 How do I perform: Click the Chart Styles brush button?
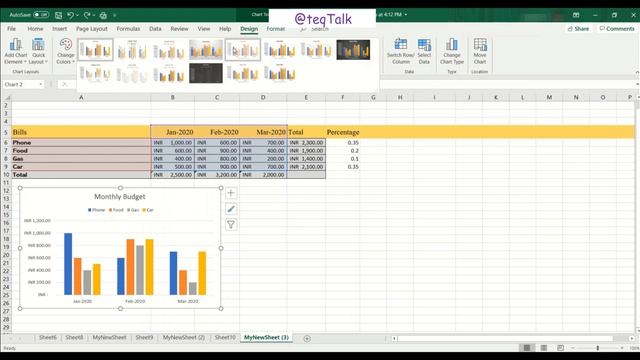click(231, 209)
